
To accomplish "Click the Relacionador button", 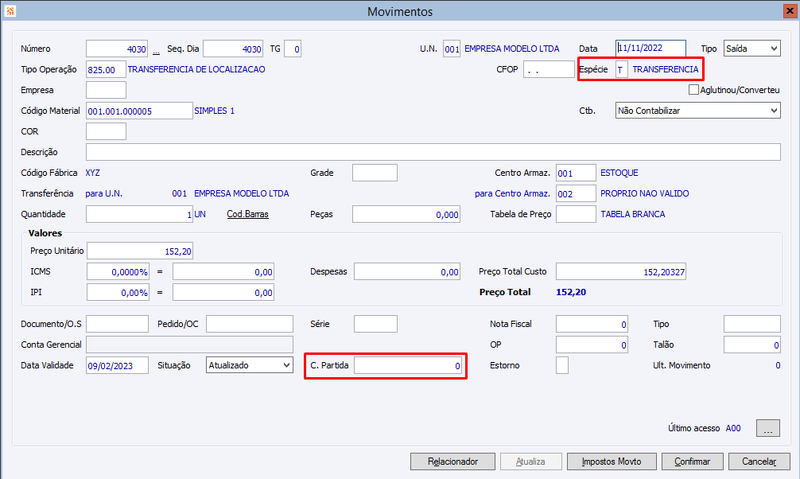I will [x=453, y=461].
